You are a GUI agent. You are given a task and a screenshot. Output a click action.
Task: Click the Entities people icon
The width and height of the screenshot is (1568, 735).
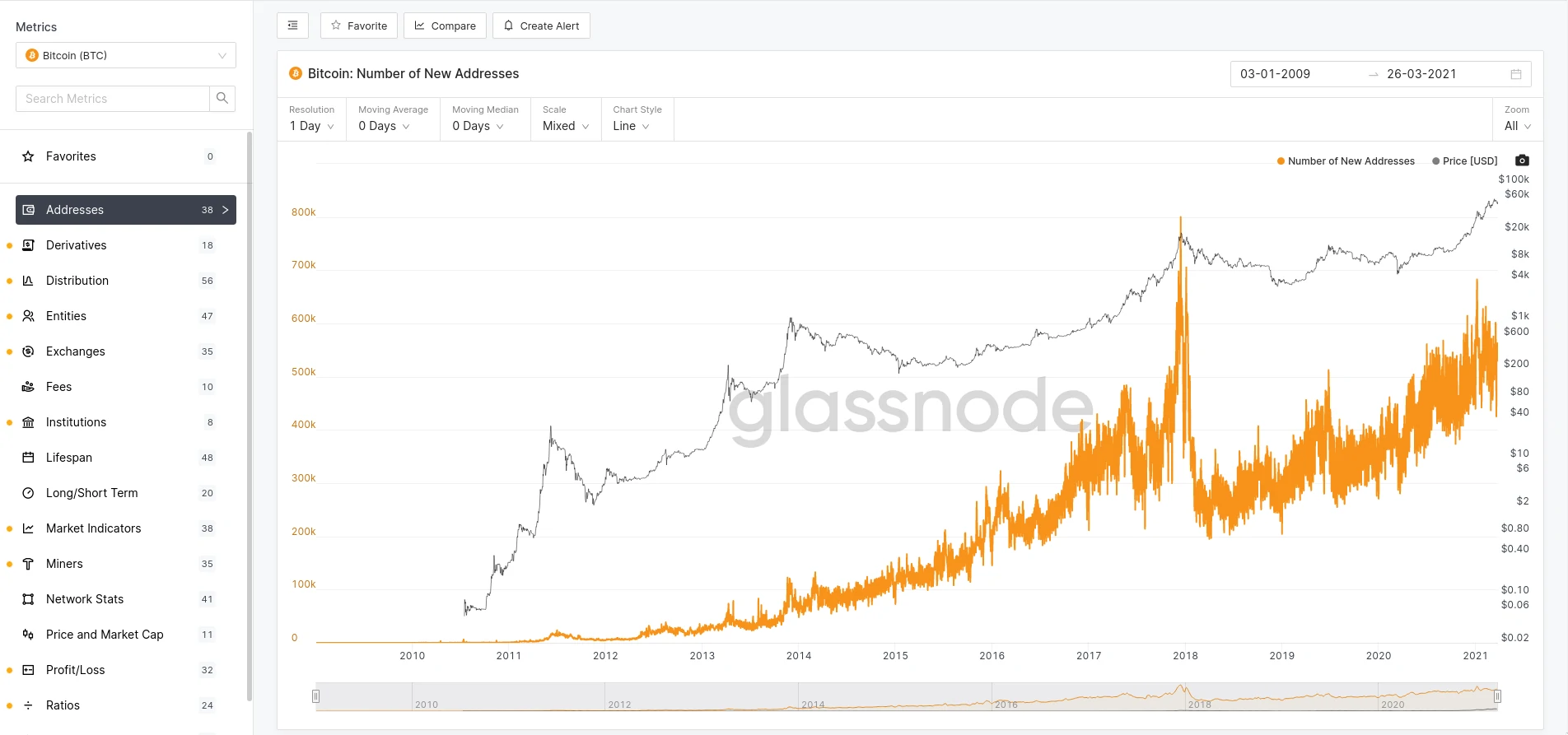[x=28, y=316]
